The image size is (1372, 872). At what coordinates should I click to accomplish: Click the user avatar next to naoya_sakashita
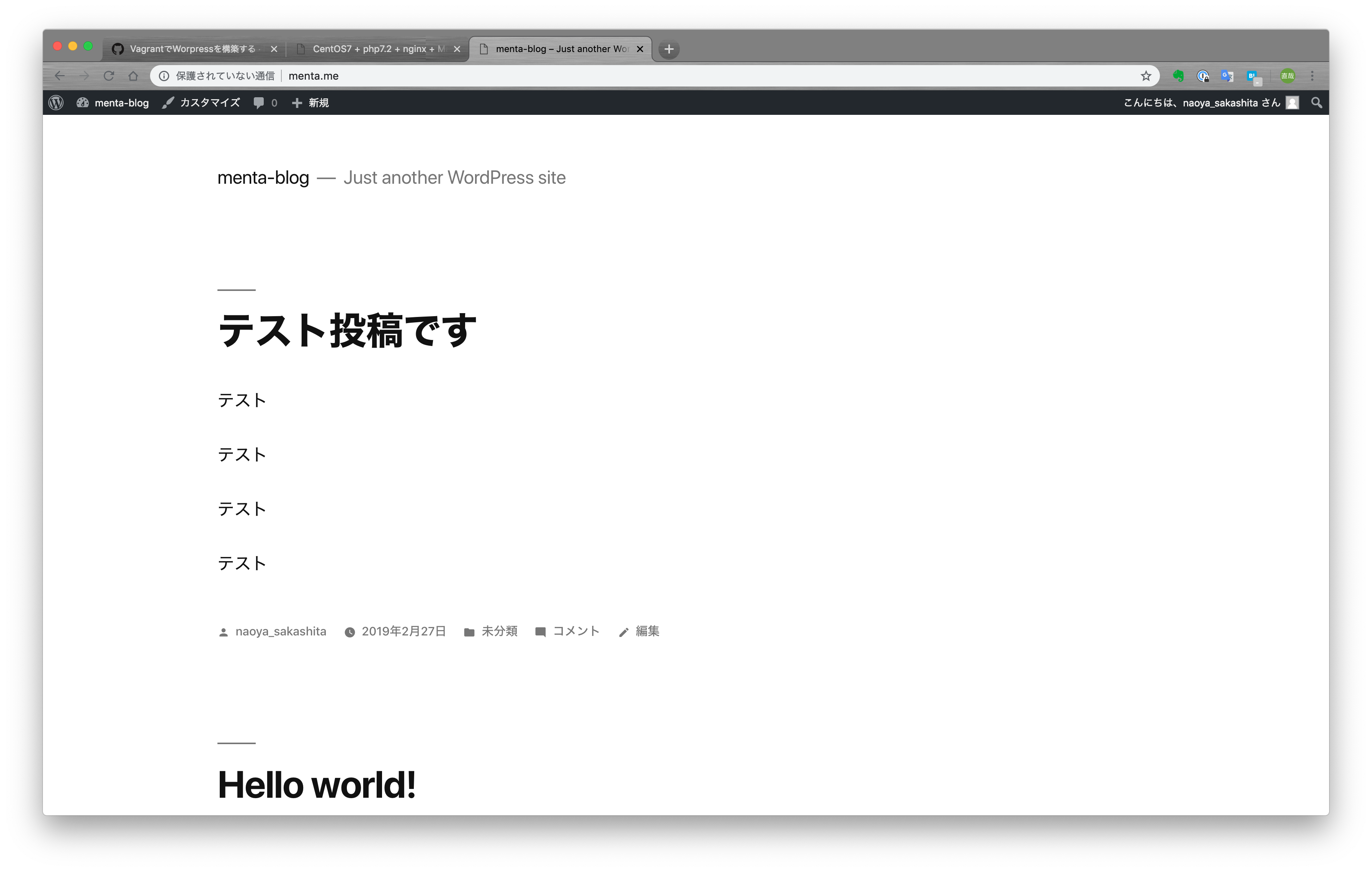tap(1292, 103)
